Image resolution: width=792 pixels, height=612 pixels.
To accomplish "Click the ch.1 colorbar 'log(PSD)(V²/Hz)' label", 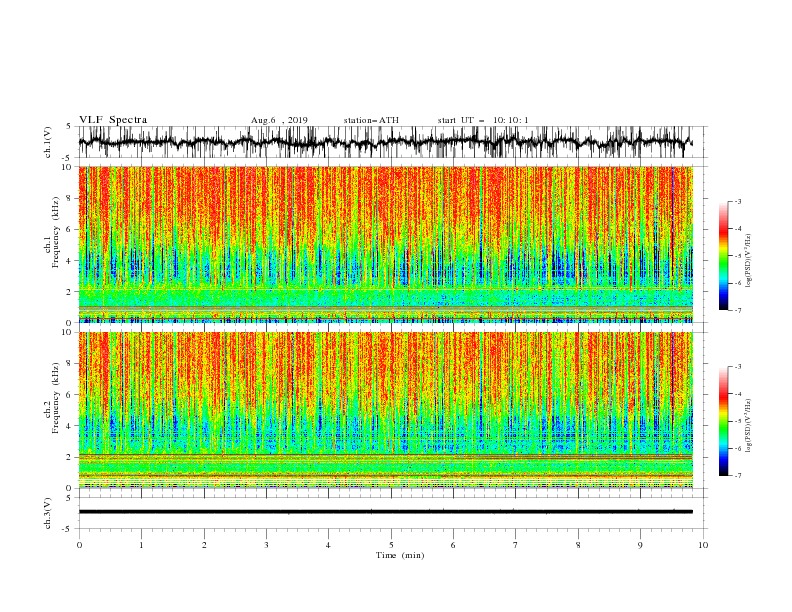I will 749,261.
